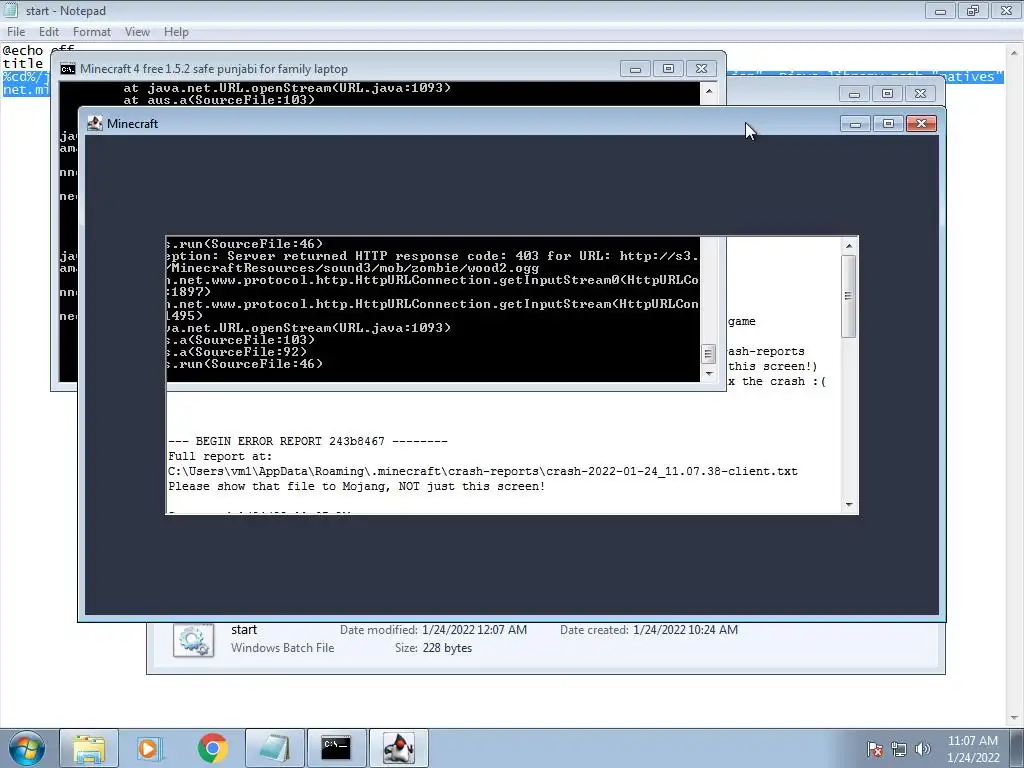Click Notepad's vertical scroll up arrow
The height and width of the screenshot is (768, 1024).
[x=1016, y=52]
